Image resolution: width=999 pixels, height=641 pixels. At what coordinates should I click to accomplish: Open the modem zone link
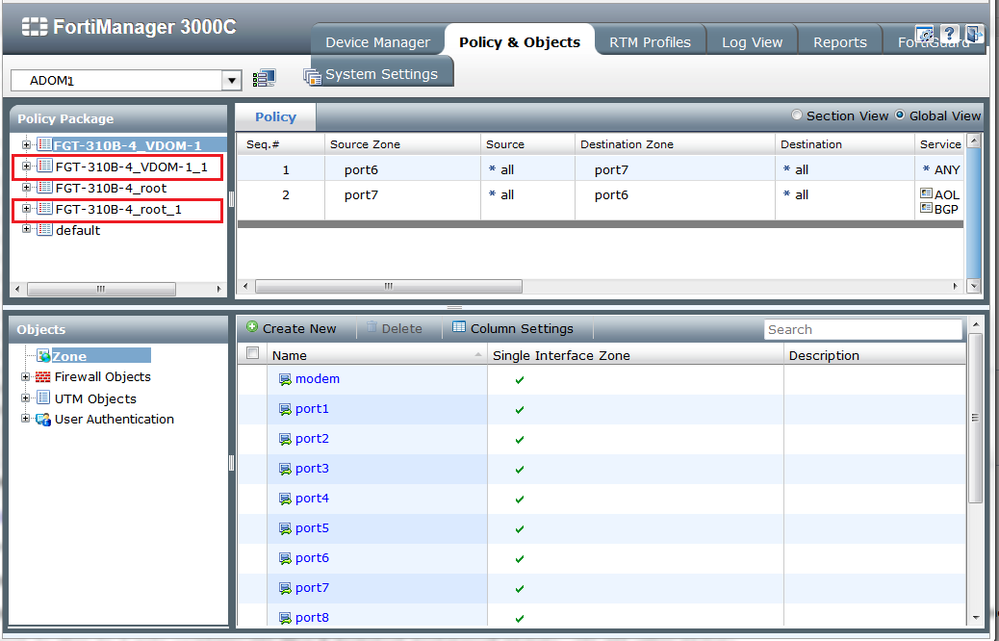pos(317,379)
